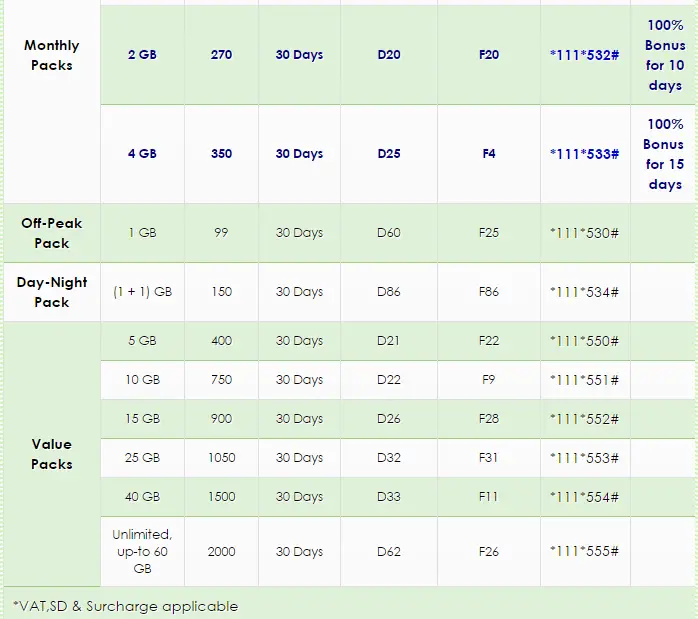Select the *111*534# Day-Night code

[x=584, y=292]
